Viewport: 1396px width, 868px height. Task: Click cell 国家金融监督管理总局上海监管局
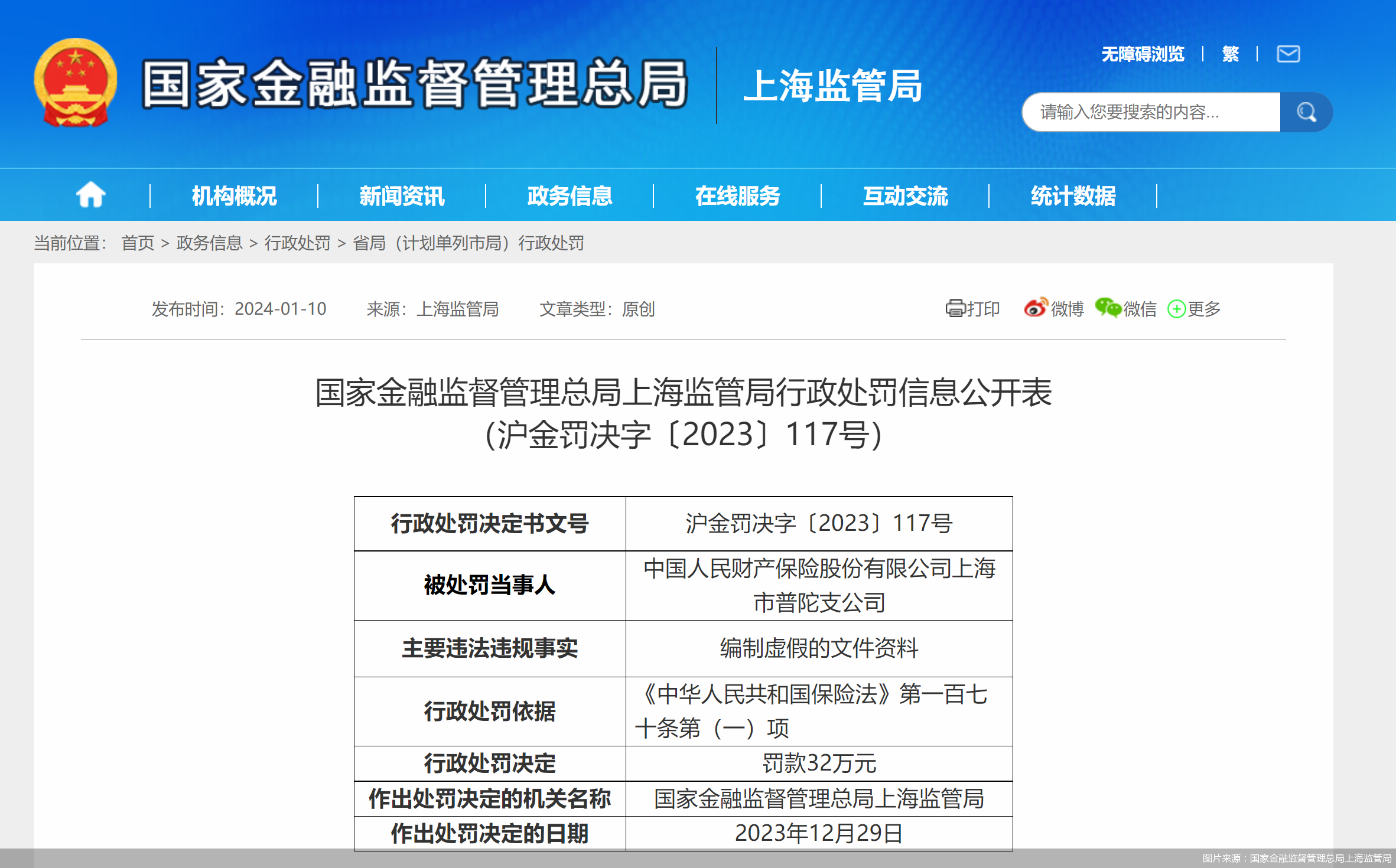pyautogui.click(x=819, y=798)
